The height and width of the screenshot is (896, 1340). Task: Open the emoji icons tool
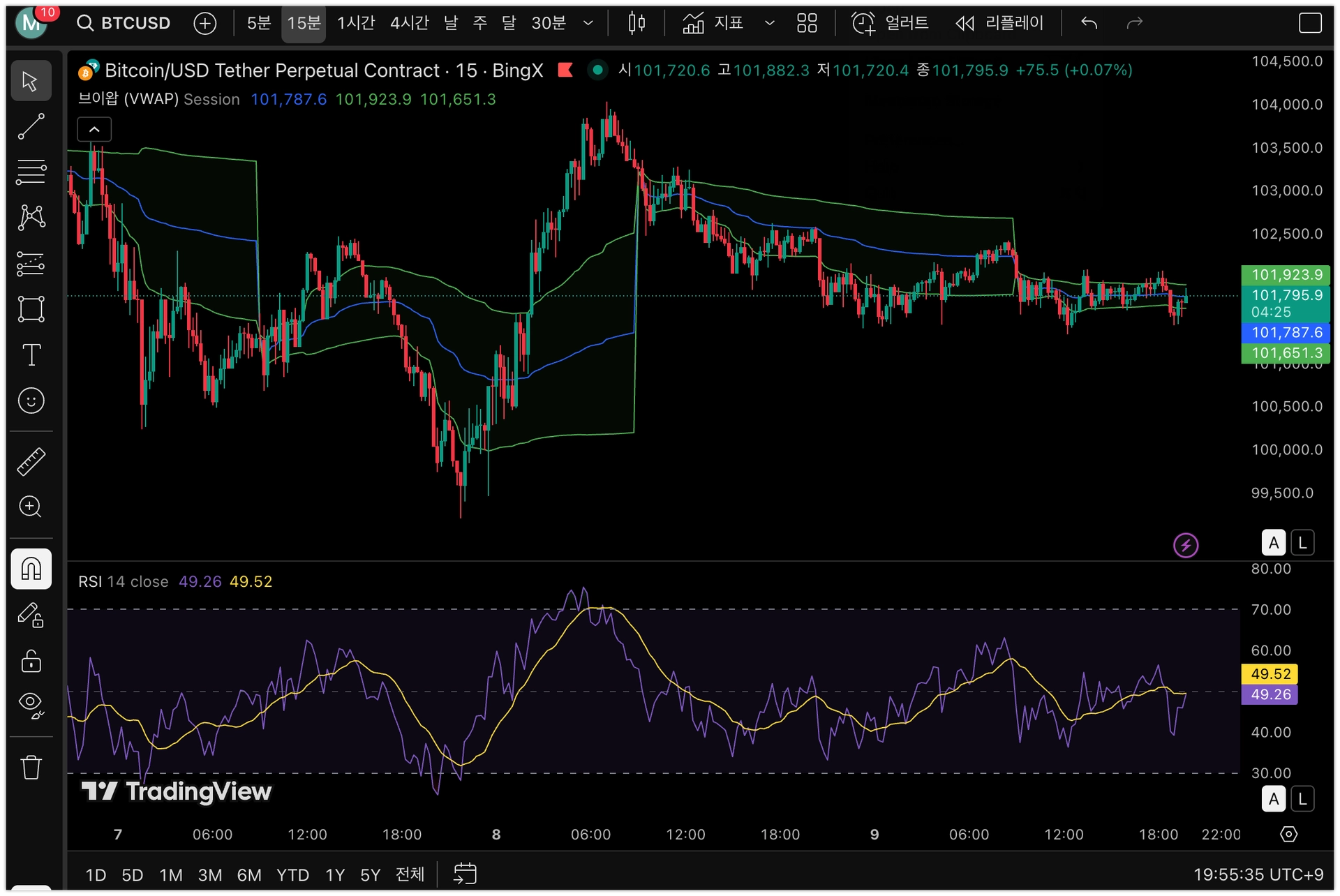pyautogui.click(x=31, y=401)
